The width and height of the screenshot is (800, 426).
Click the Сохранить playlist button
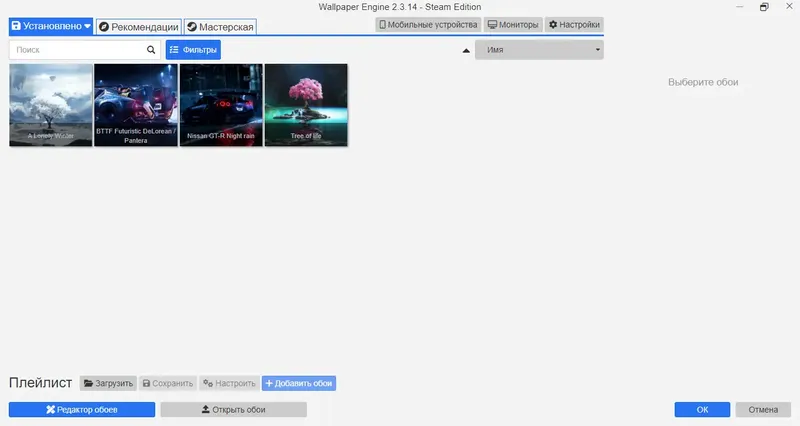coord(168,383)
